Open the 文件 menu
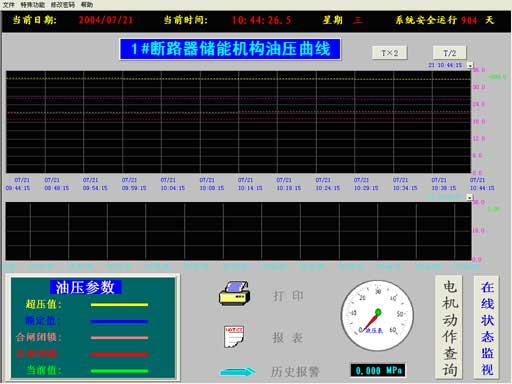The height and width of the screenshot is (384, 512). (9, 5)
